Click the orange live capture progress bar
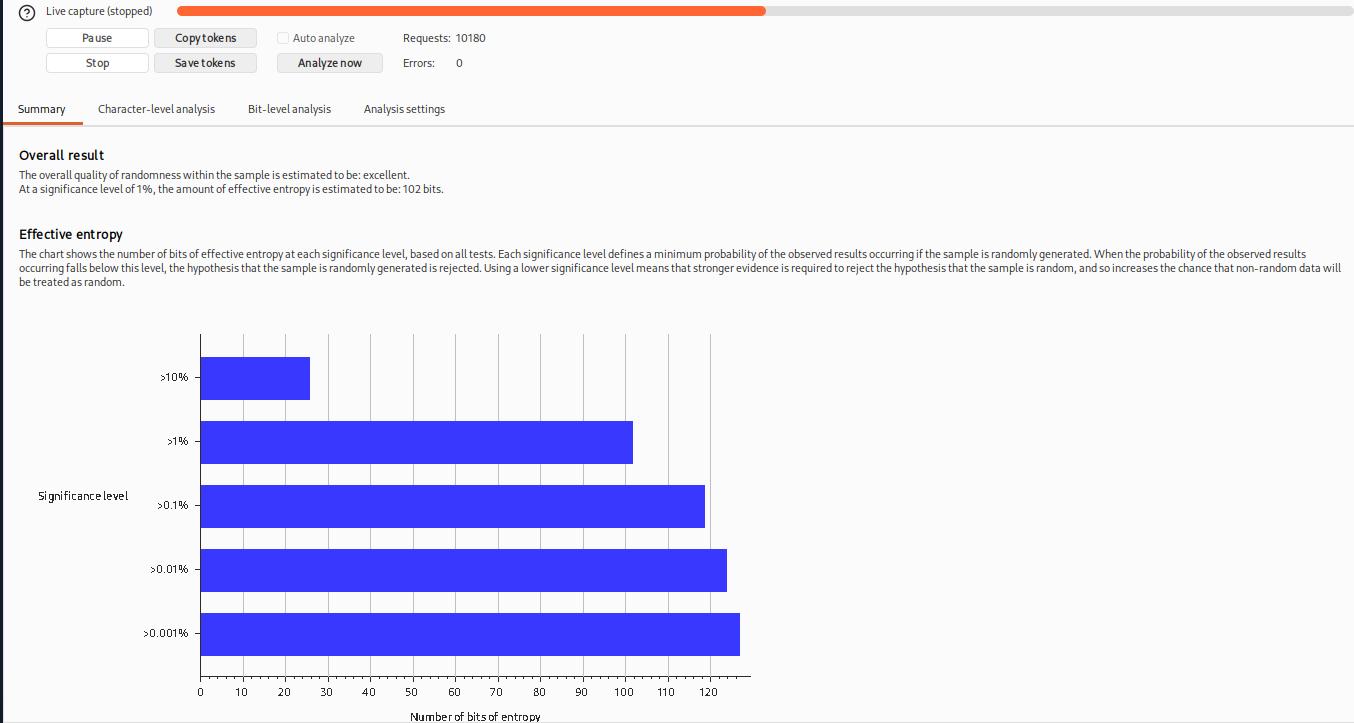 (x=470, y=11)
